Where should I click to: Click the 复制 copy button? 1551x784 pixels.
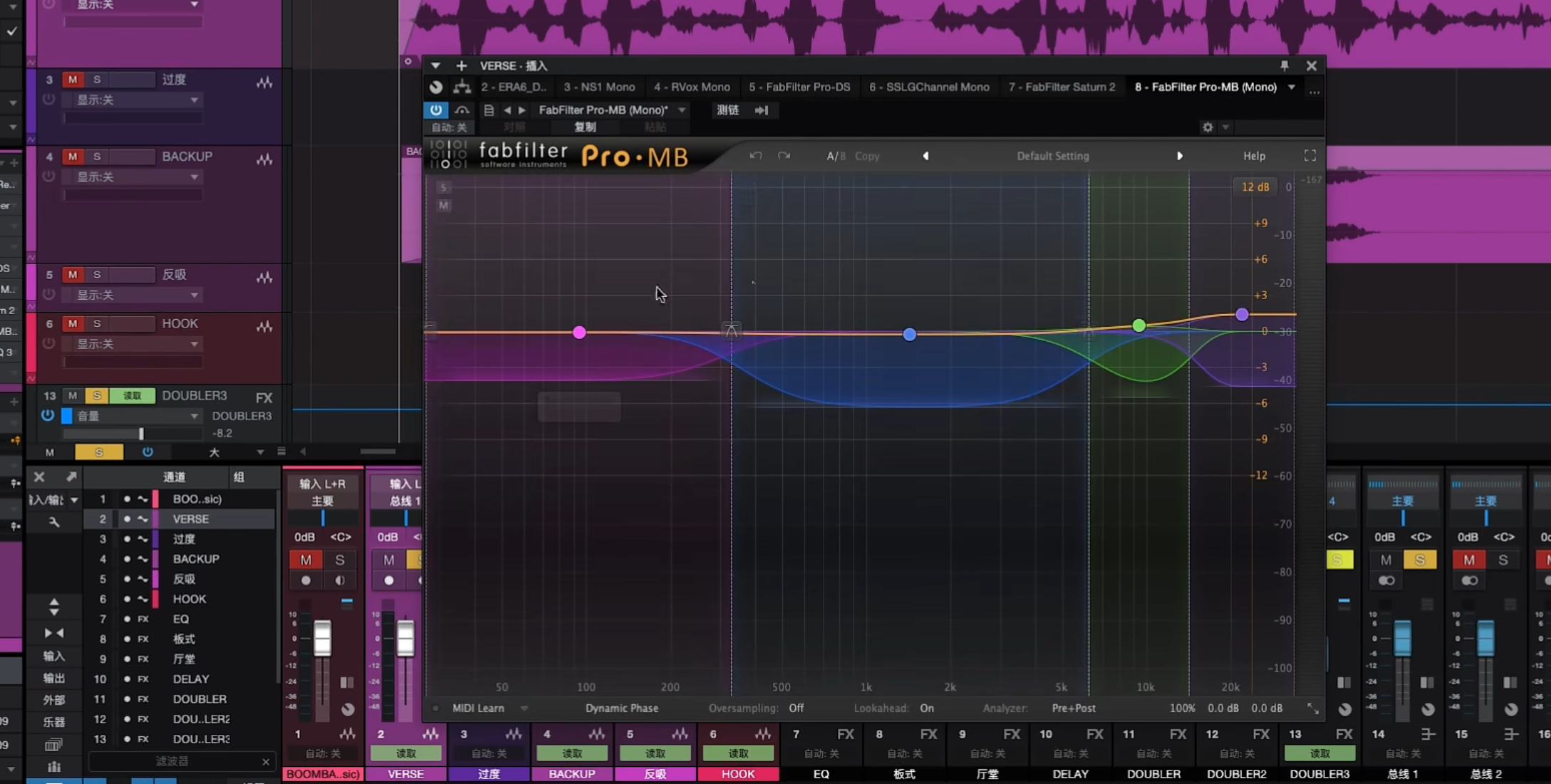tap(585, 127)
